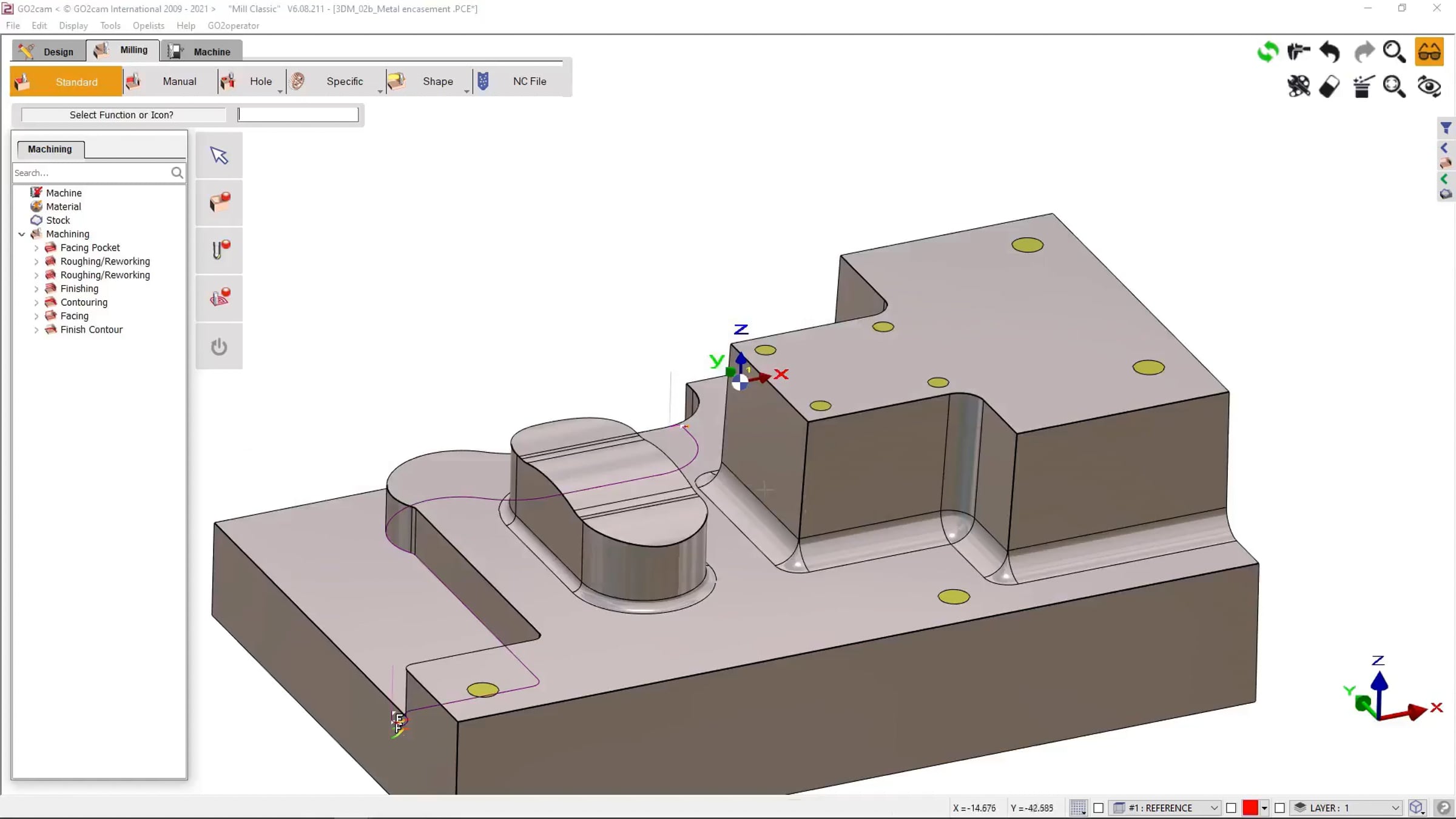Click the glasses view icon

(1429, 52)
